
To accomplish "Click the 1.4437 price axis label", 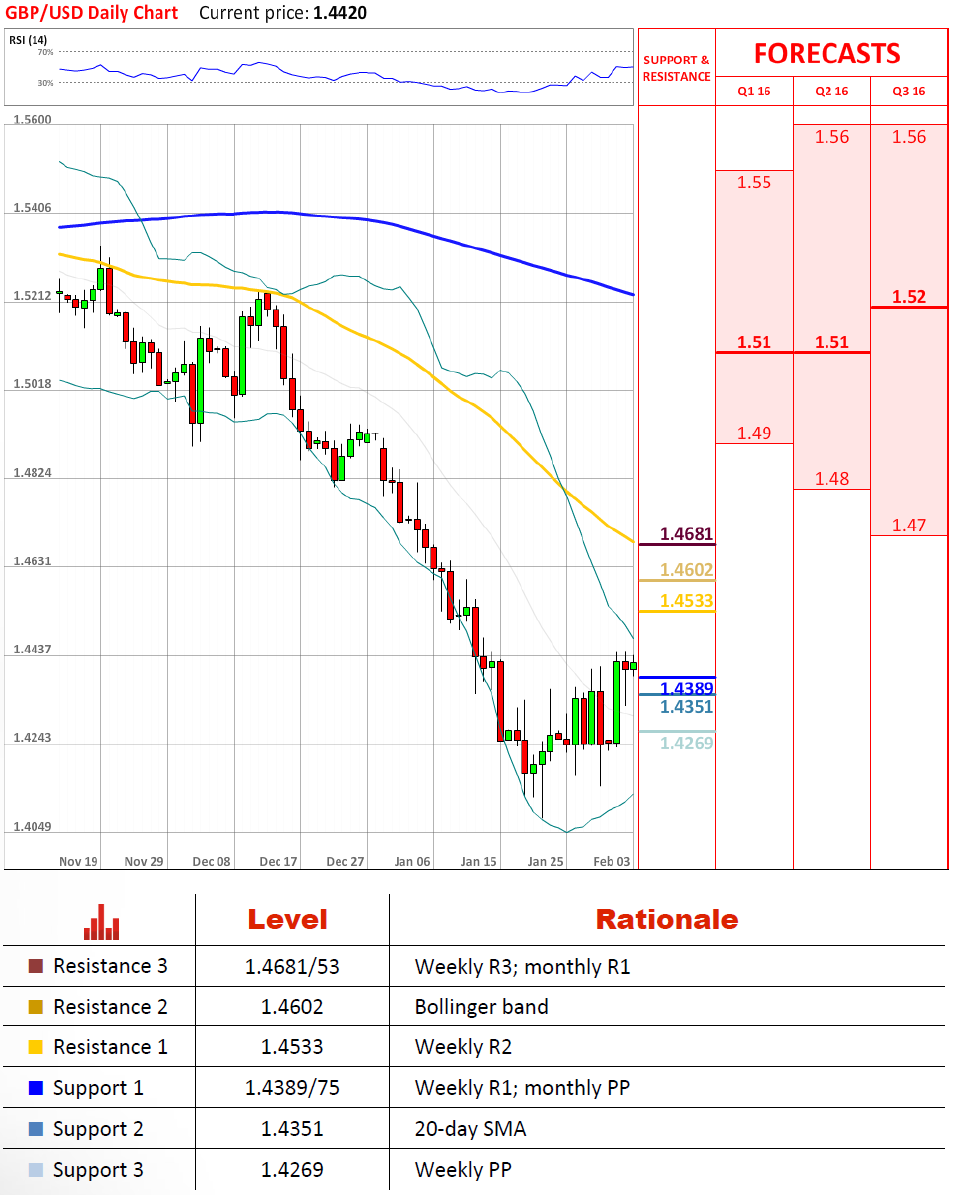I will coord(33,649).
